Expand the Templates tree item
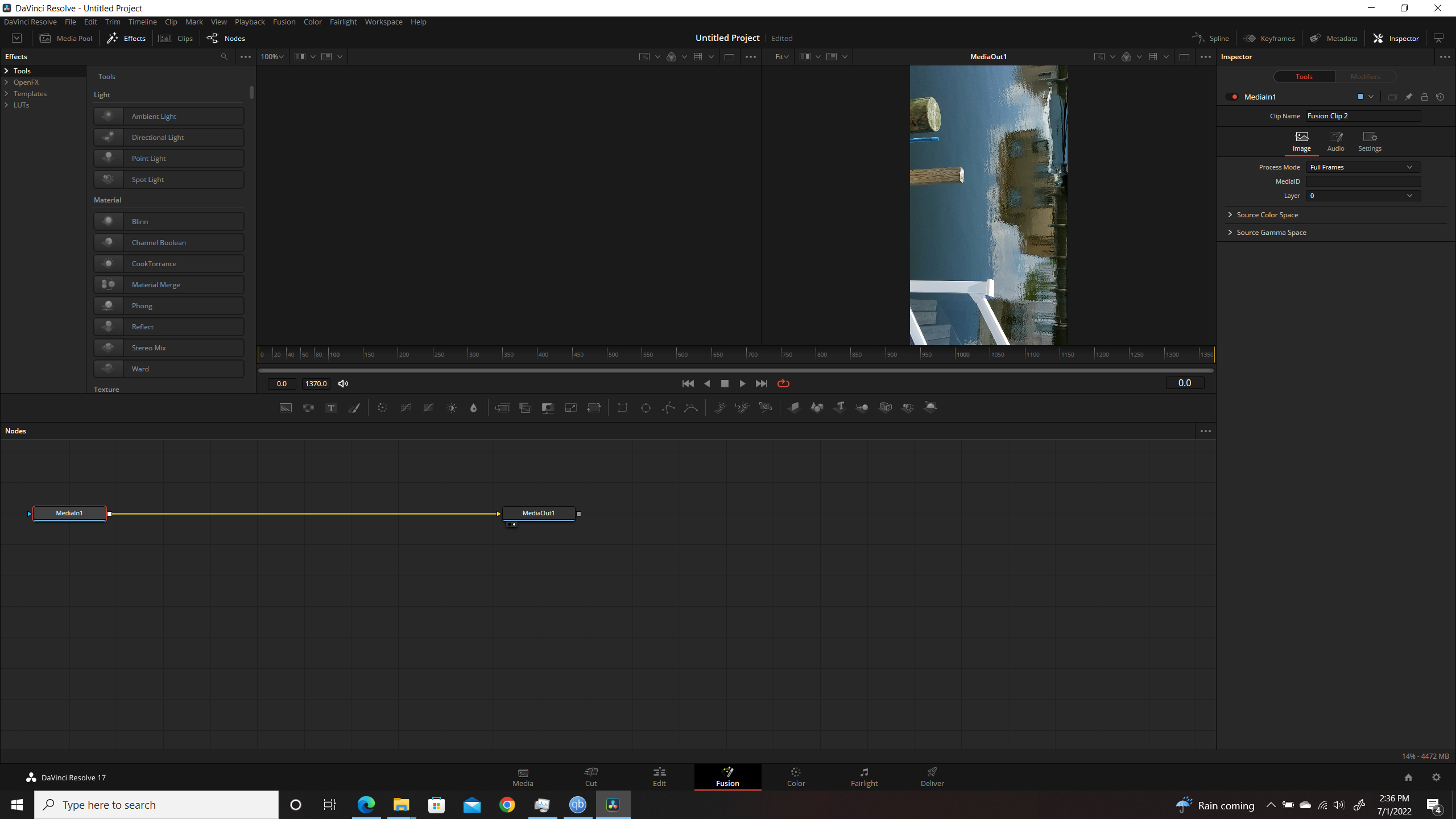 point(6,94)
